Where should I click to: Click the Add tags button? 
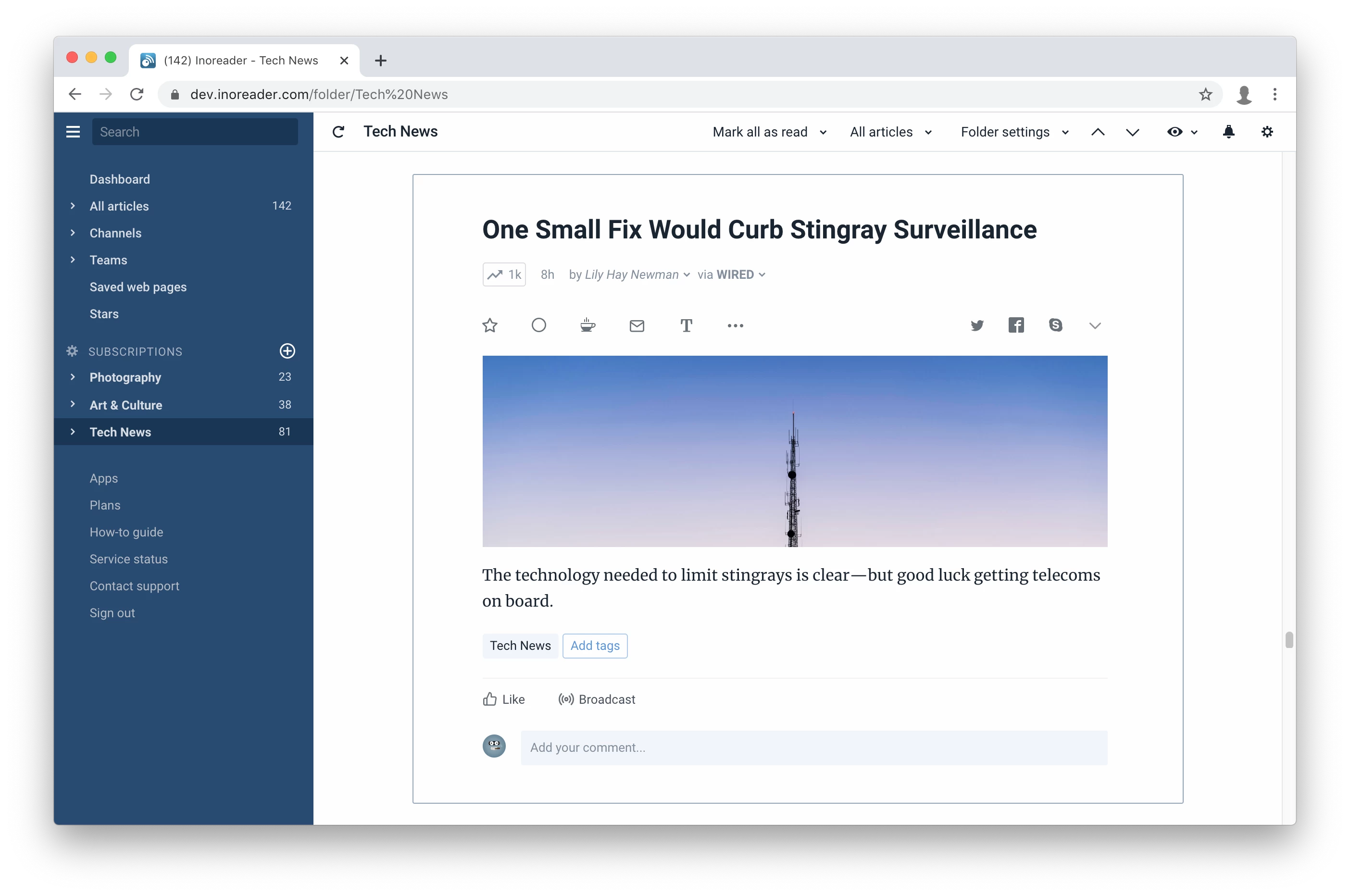coord(594,646)
